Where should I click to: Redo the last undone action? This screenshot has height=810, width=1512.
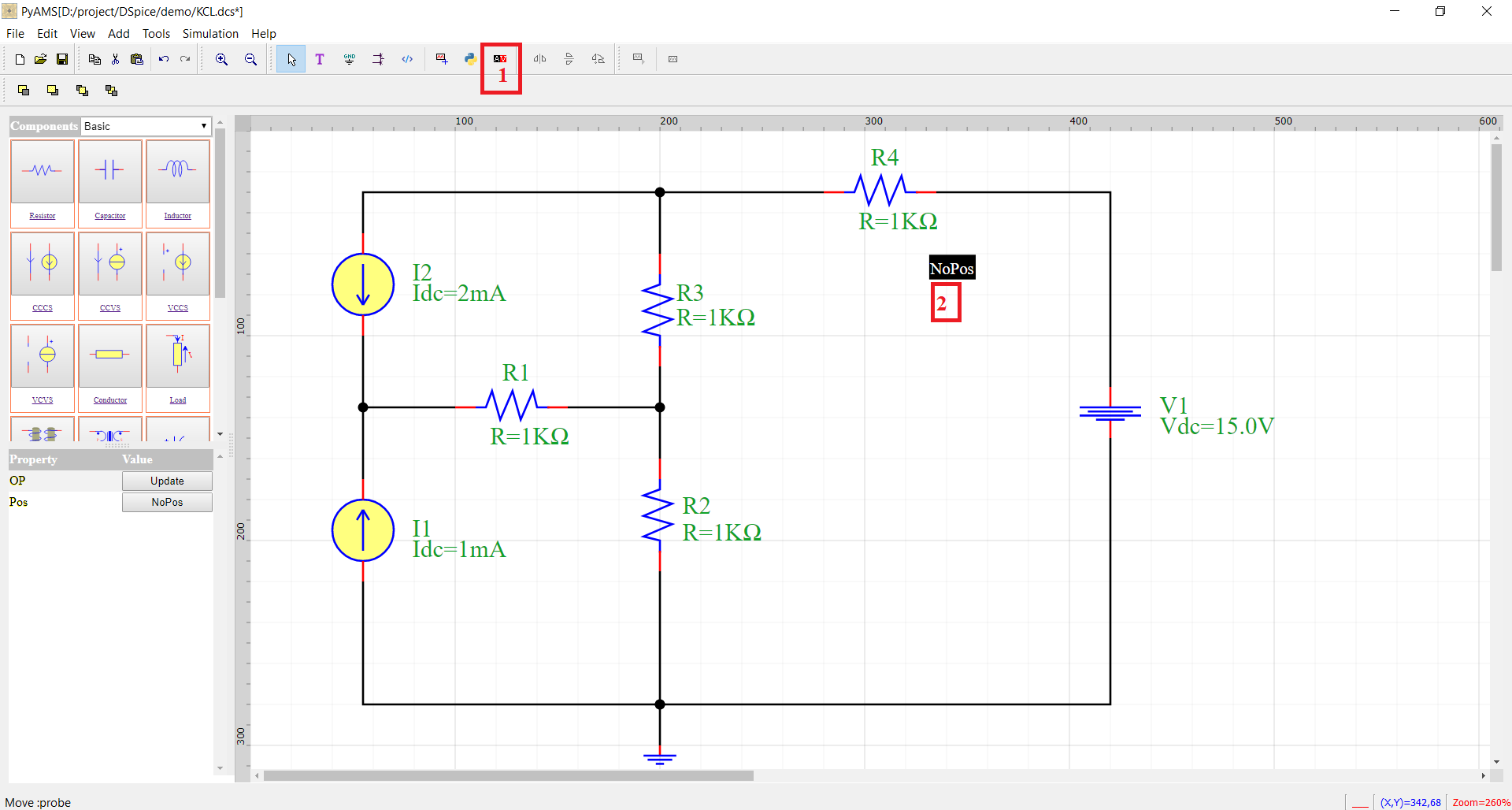pos(185,59)
